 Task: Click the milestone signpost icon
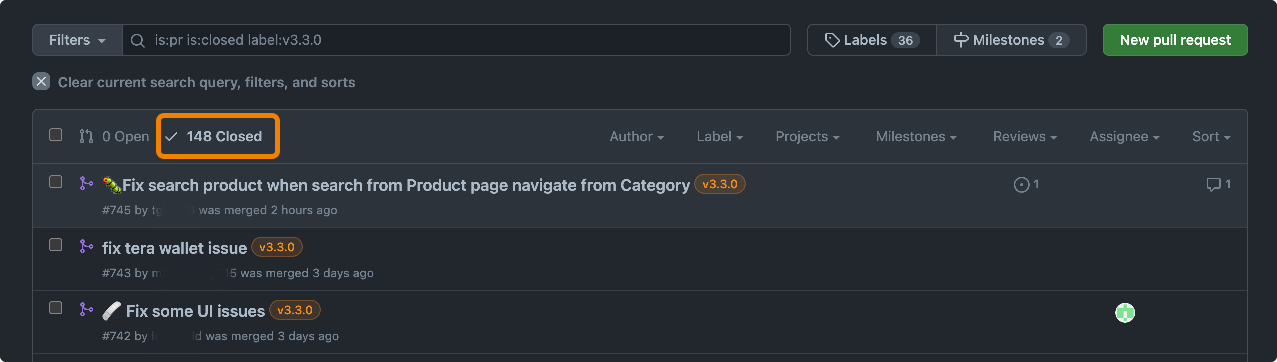(961, 40)
